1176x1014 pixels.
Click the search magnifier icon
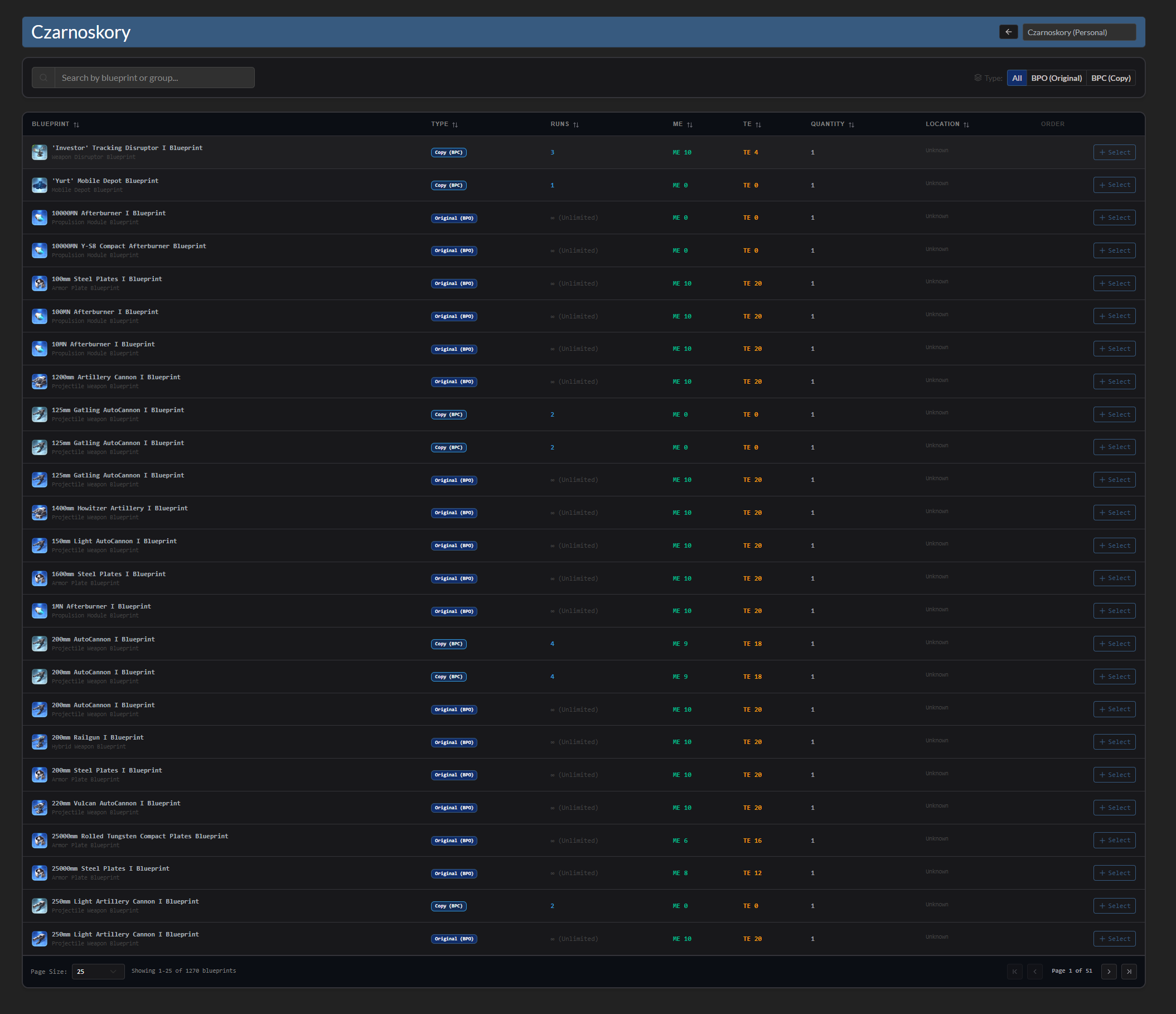coord(43,78)
